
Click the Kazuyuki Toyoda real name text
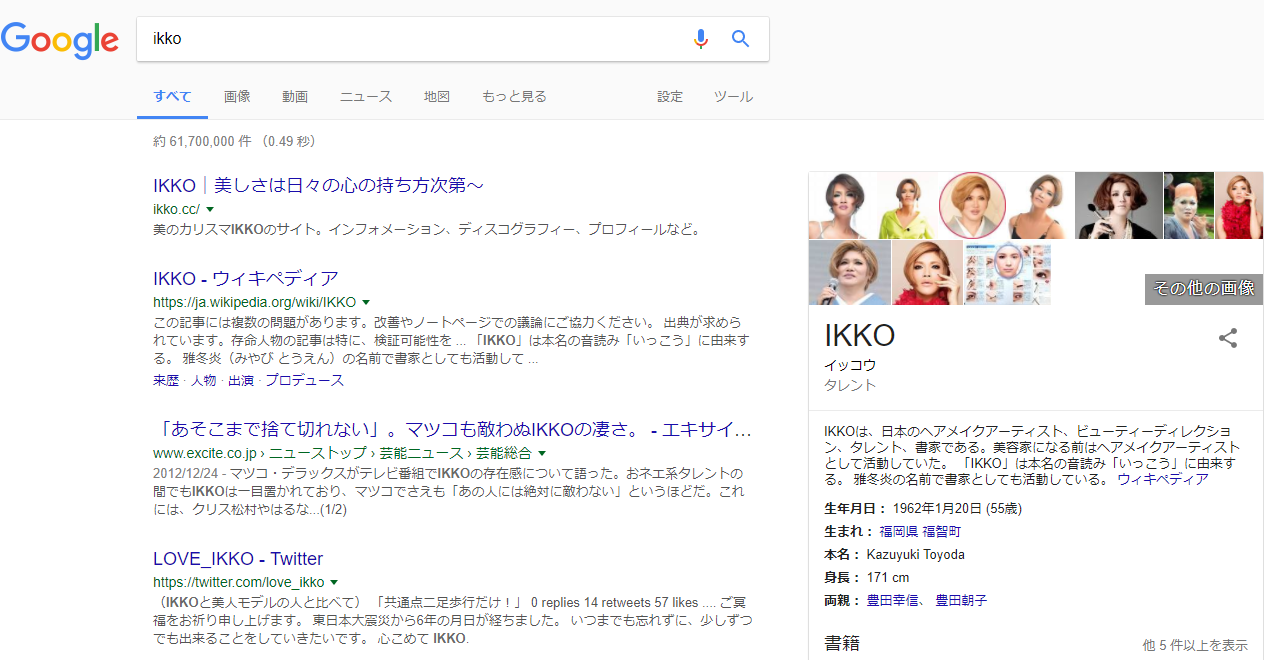(x=915, y=555)
